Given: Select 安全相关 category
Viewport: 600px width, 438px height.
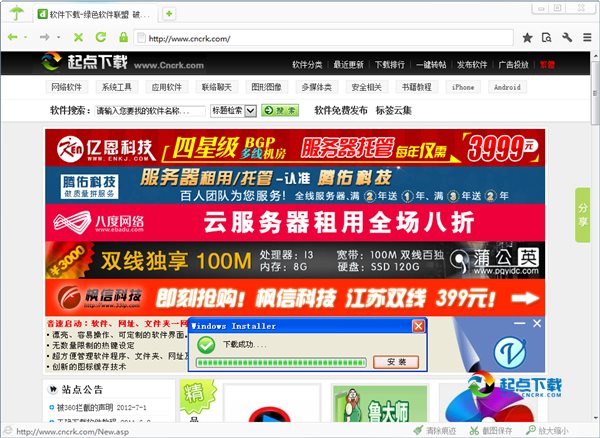Looking at the screenshot, I should pyautogui.click(x=367, y=87).
